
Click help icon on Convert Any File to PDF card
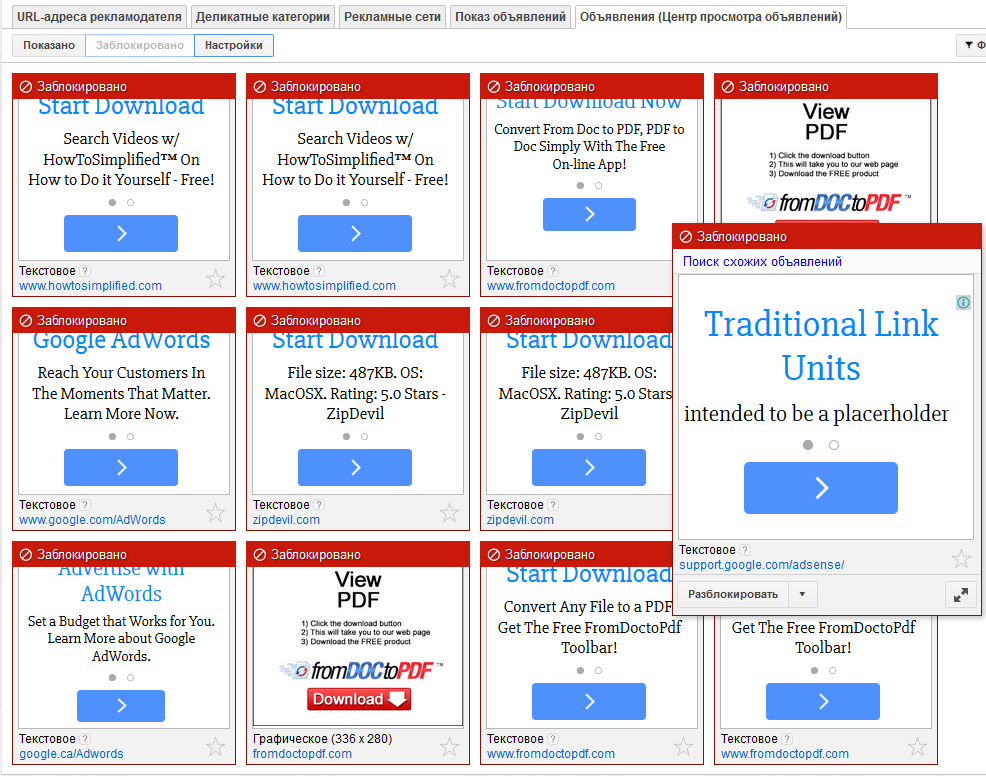point(553,739)
